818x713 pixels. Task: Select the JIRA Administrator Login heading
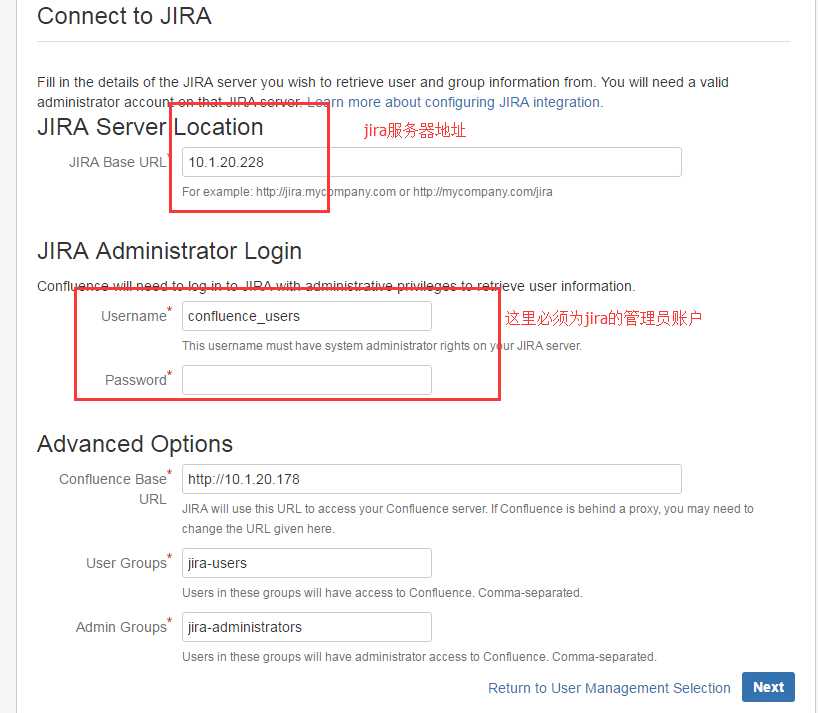(170, 251)
